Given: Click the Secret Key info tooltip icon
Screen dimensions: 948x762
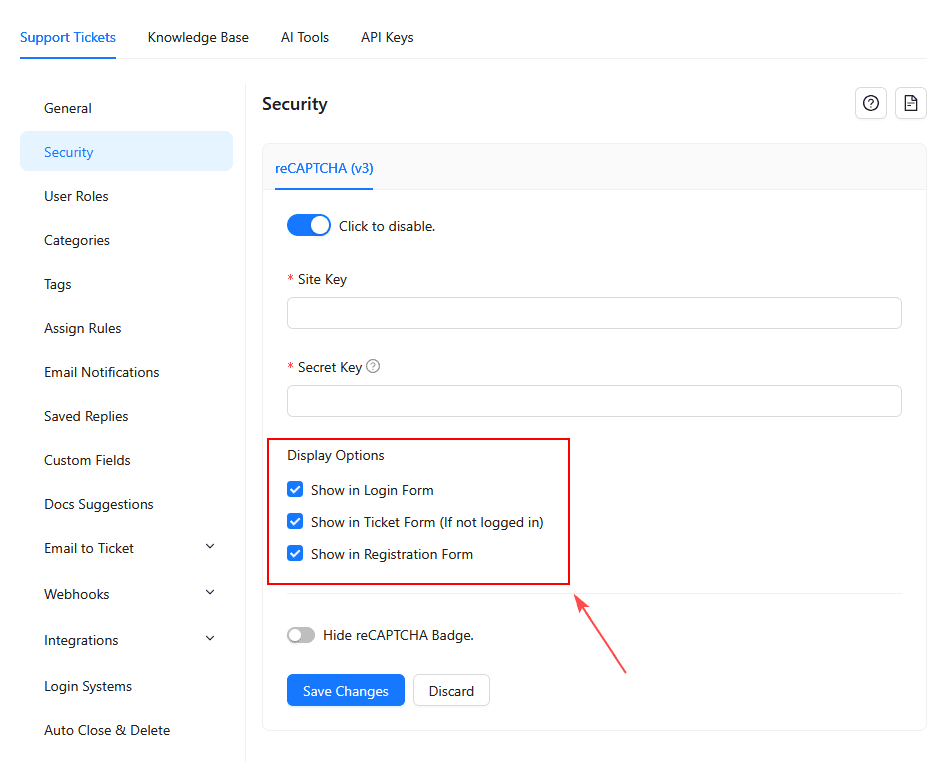Looking at the screenshot, I should click(x=373, y=367).
